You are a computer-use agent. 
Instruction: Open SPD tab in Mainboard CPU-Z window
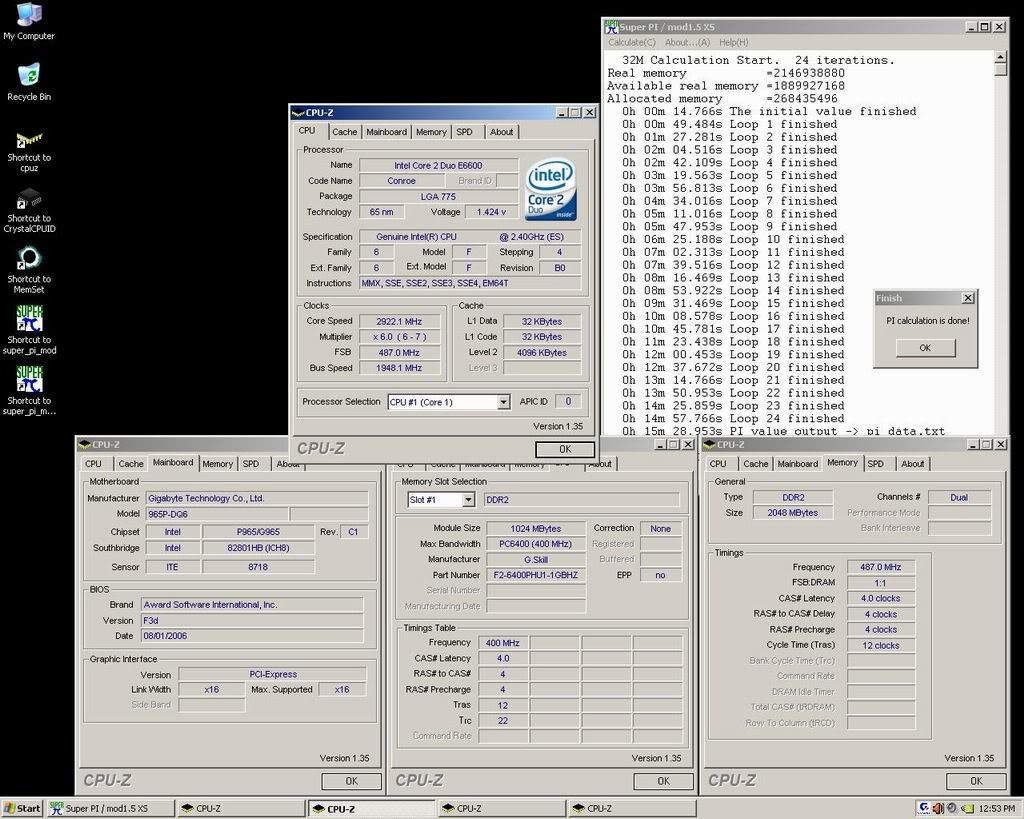click(251, 464)
